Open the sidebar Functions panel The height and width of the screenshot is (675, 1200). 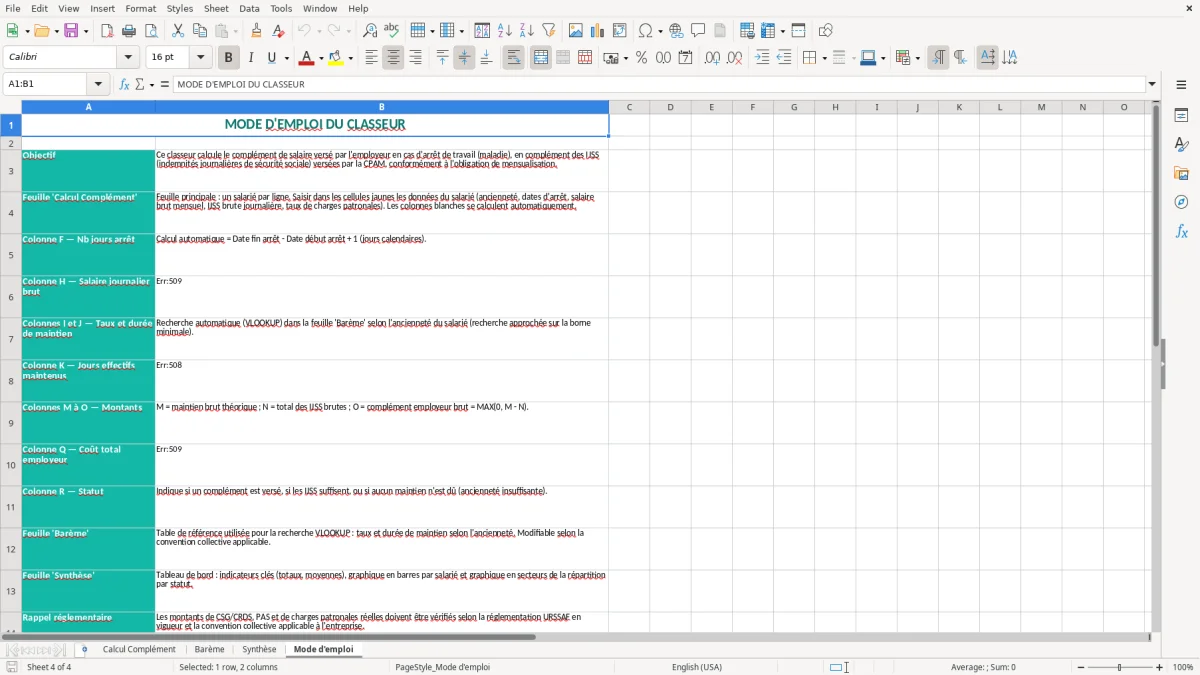[x=1181, y=231]
